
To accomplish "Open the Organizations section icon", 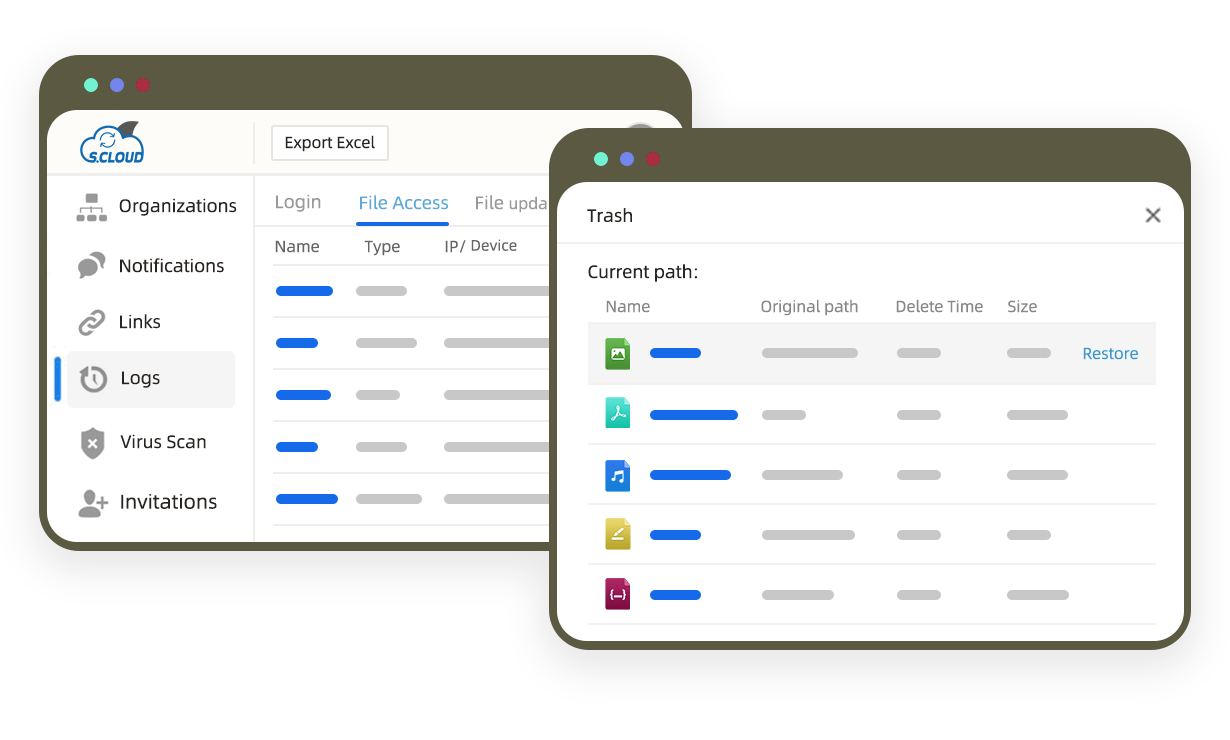I will [92, 207].
